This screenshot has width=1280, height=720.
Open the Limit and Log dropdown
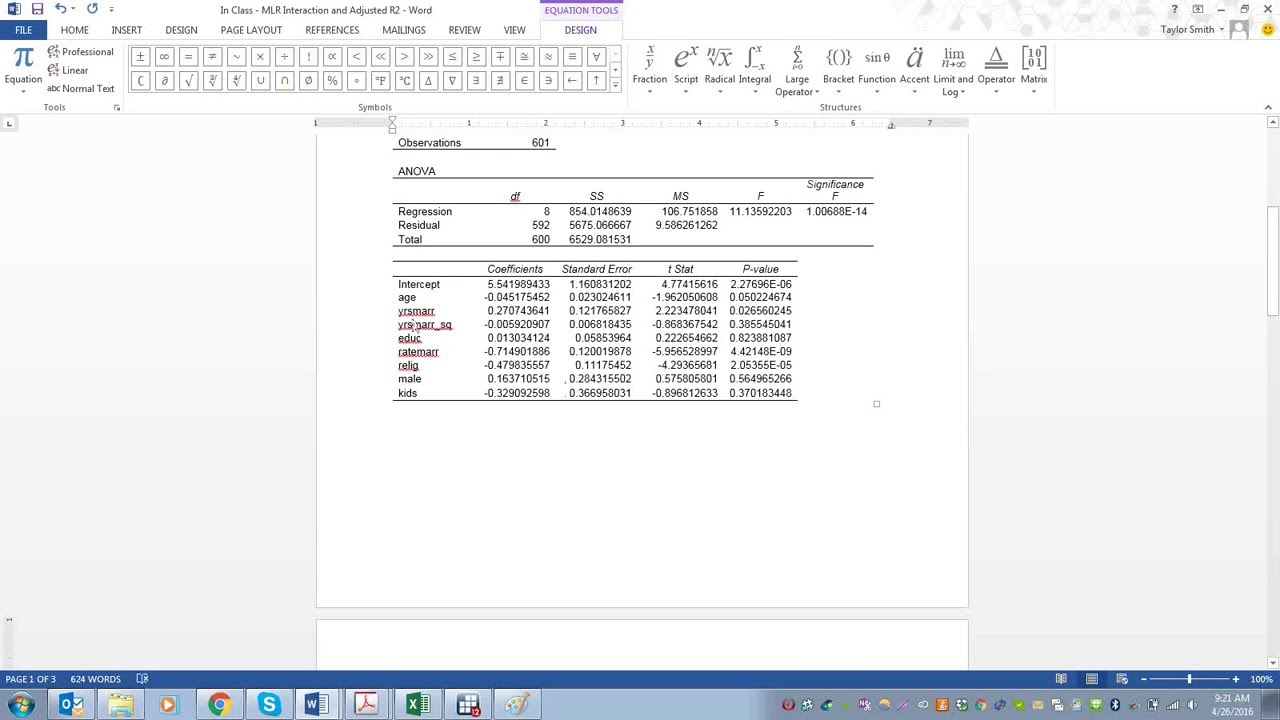tap(953, 71)
